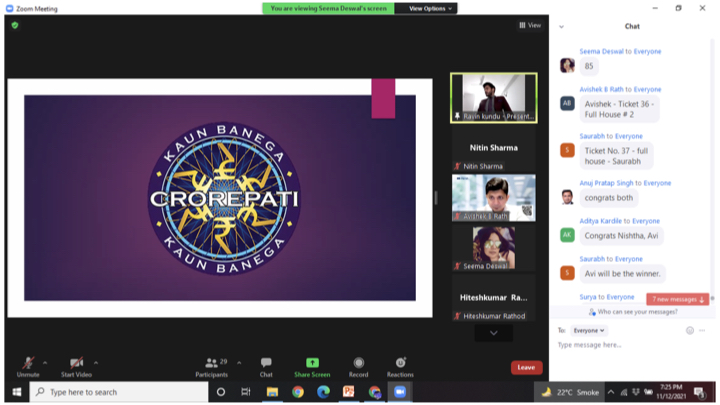Select Nitin Sharma's video tile
The image size is (720, 405).
[x=494, y=149]
